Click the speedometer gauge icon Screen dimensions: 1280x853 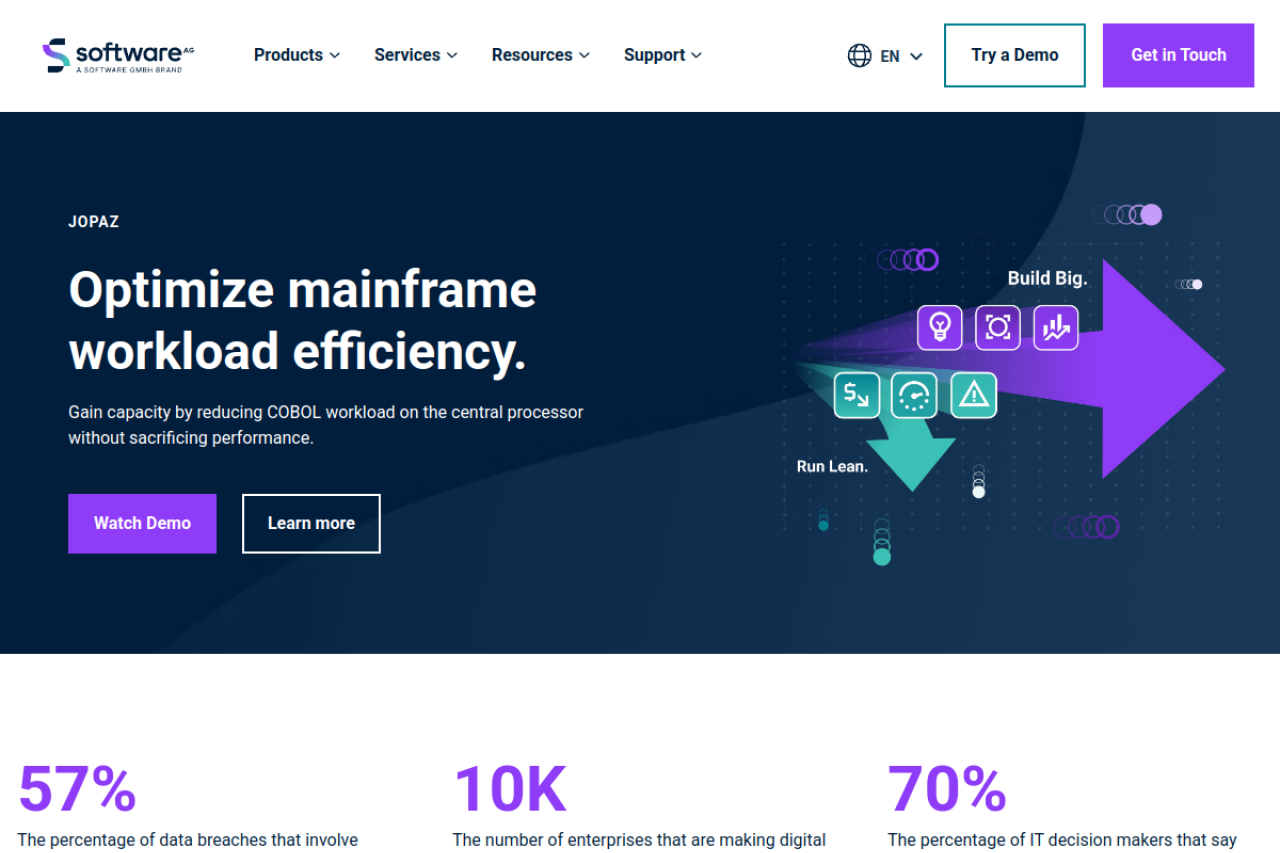pos(914,395)
